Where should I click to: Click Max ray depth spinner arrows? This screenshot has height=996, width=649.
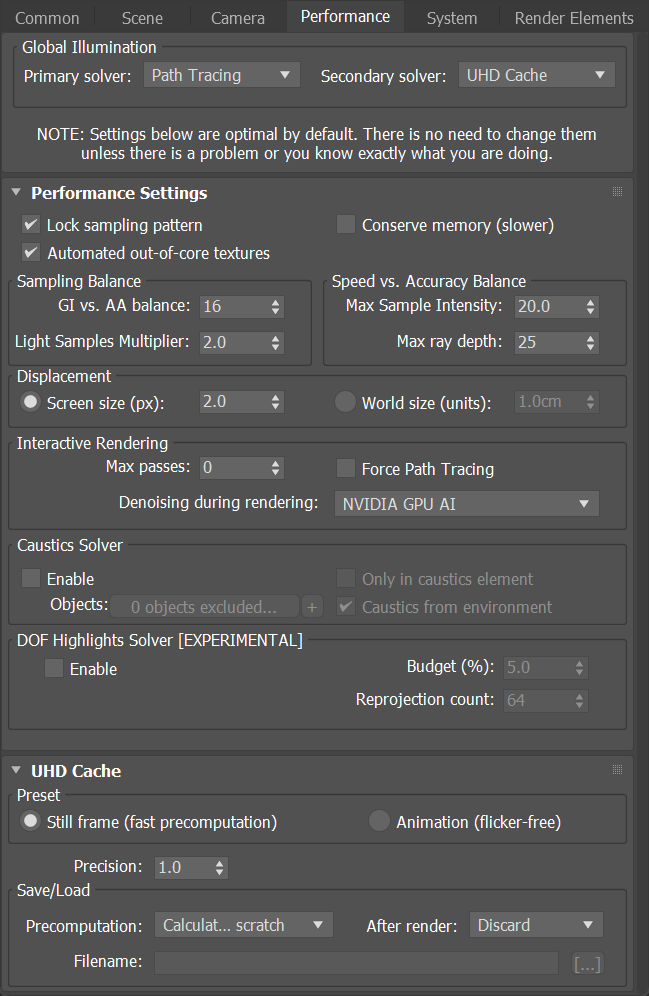591,343
